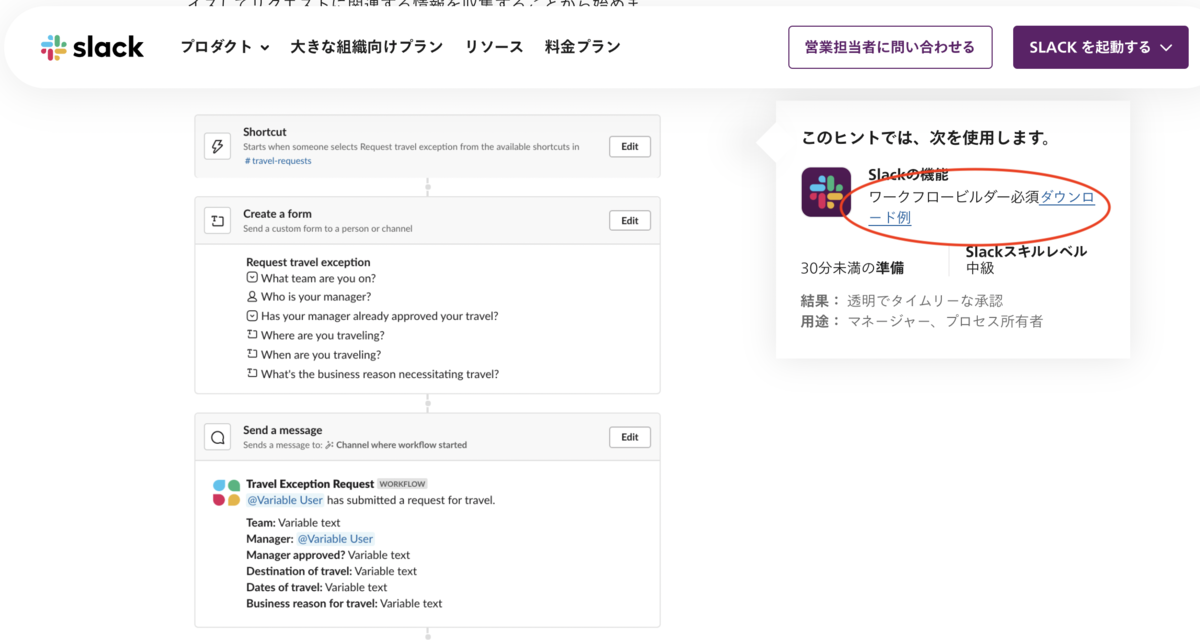Viewport: 1200px width, 640px height.
Task: Open the 料金プラン menu item
Action: point(582,47)
